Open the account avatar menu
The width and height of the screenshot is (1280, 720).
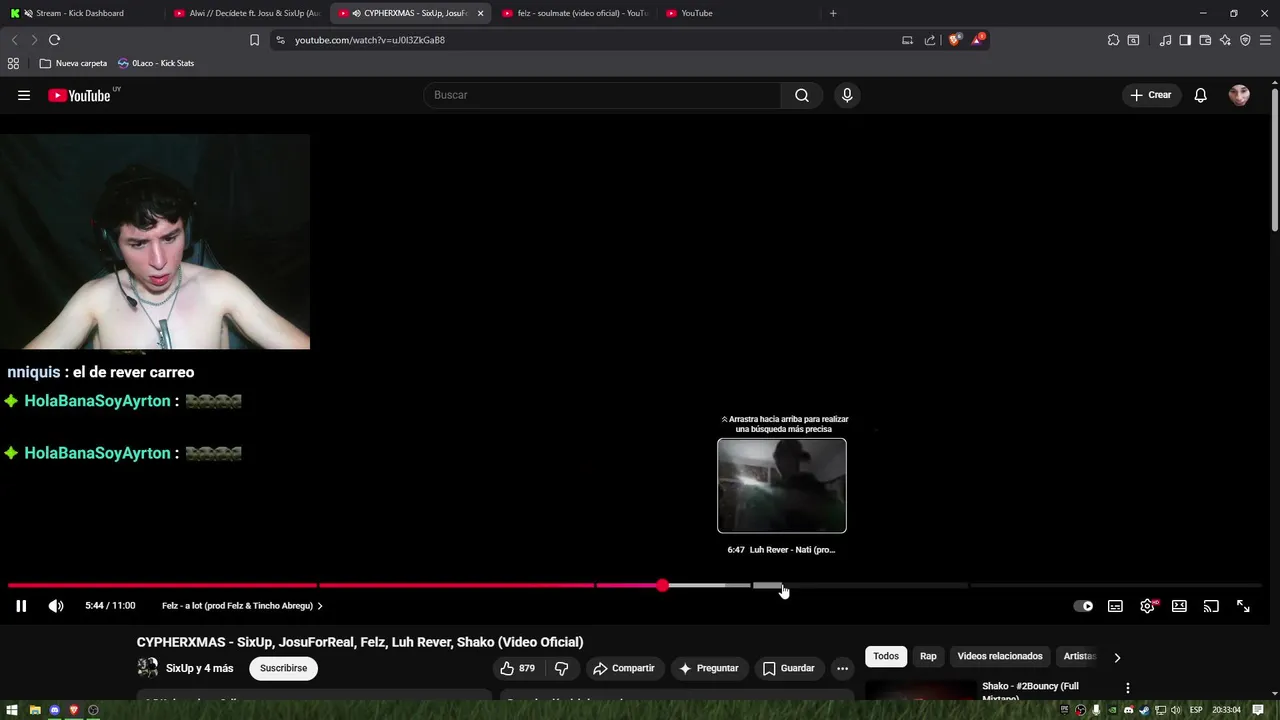pyautogui.click(x=1239, y=95)
